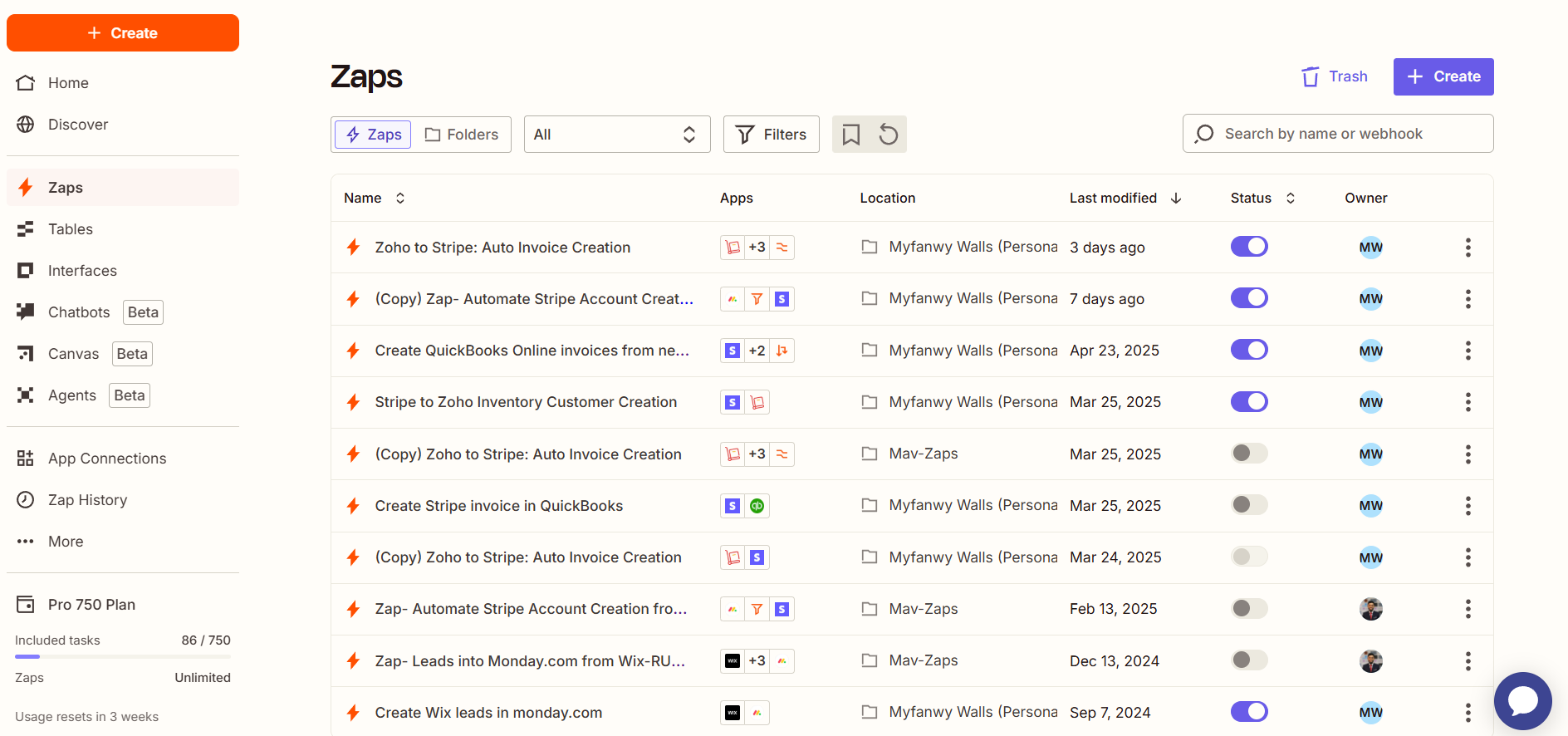Viewport: 1568px width, 736px height.
Task: Open Discover in sidebar
Action: [x=123, y=125]
